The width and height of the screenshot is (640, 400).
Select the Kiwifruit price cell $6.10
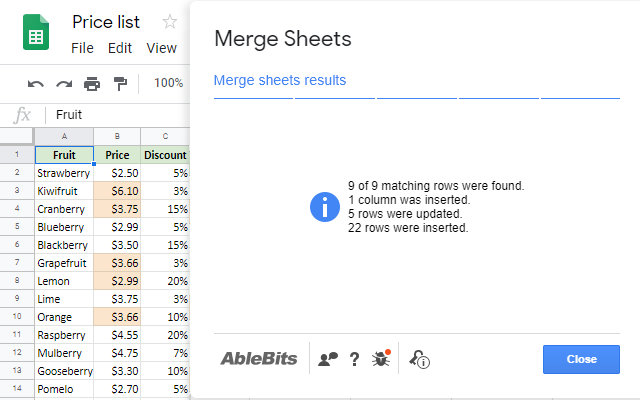click(117, 191)
